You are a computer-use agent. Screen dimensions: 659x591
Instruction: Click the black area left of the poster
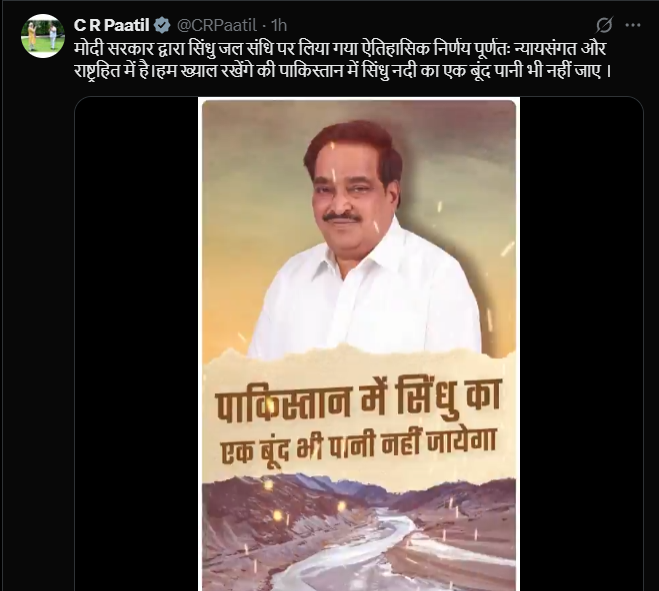coord(137,344)
